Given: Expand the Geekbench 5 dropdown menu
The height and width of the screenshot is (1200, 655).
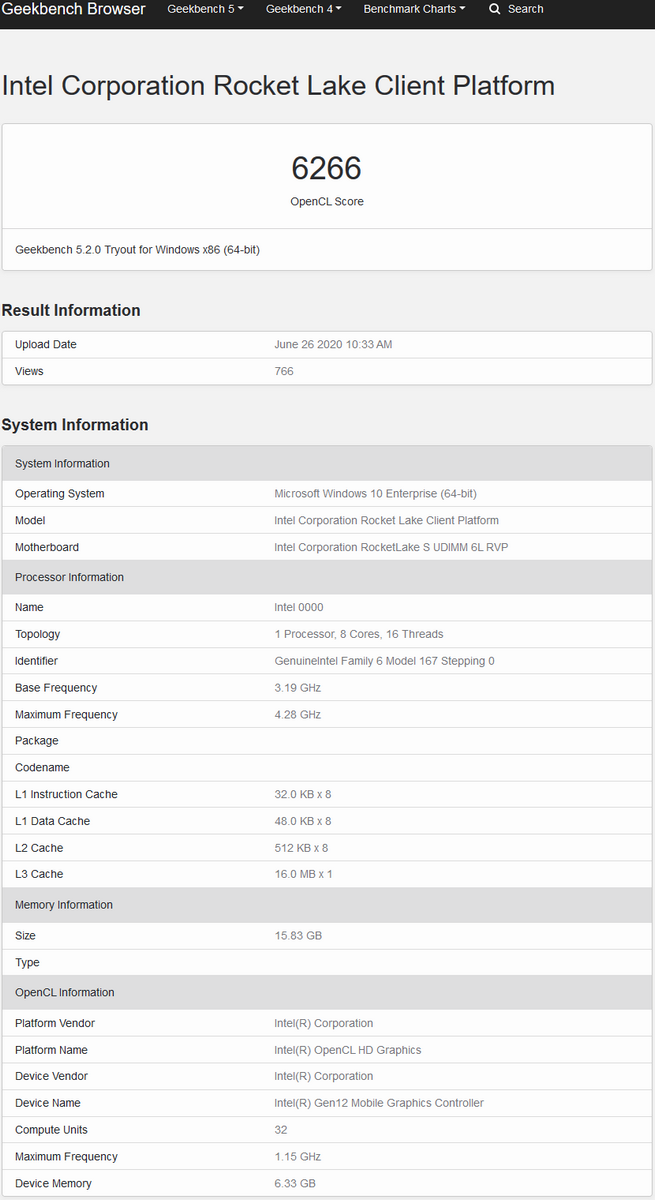Looking at the screenshot, I should pyautogui.click(x=205, y=9).
